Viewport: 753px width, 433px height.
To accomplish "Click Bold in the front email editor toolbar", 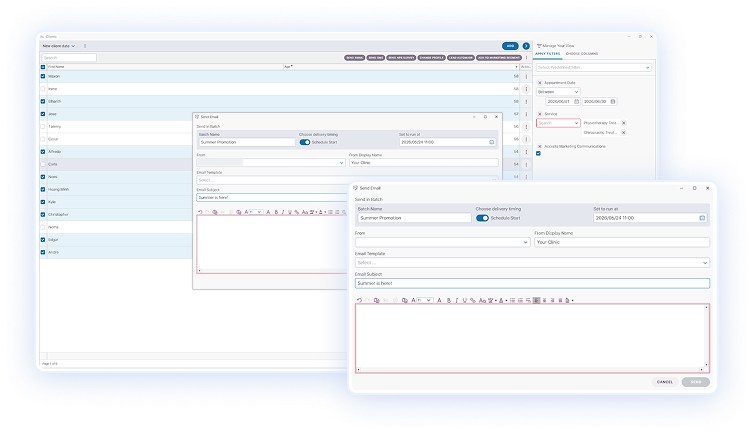I will point(449,300).
